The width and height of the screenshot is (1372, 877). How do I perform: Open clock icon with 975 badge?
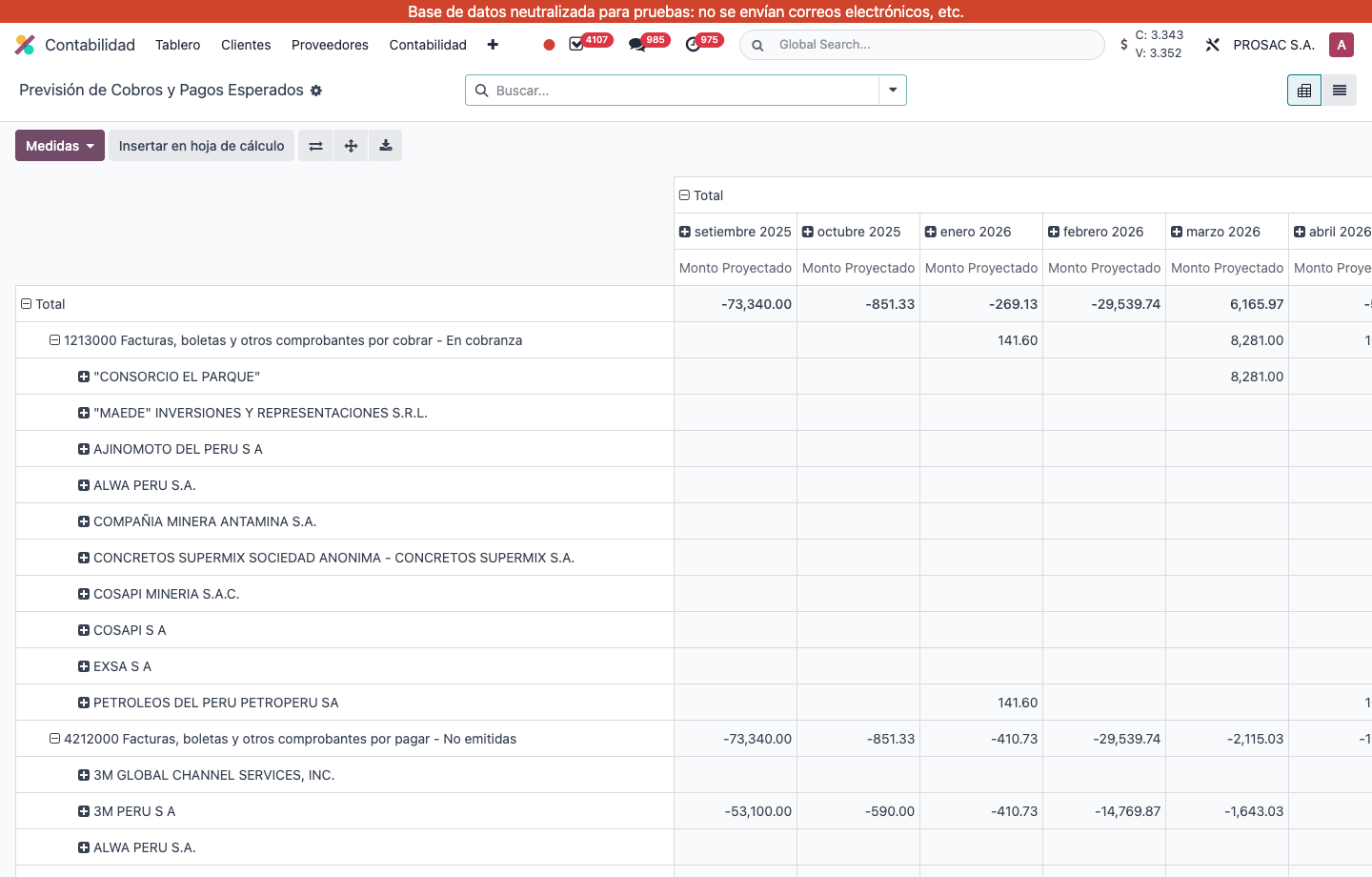[693, 45]
